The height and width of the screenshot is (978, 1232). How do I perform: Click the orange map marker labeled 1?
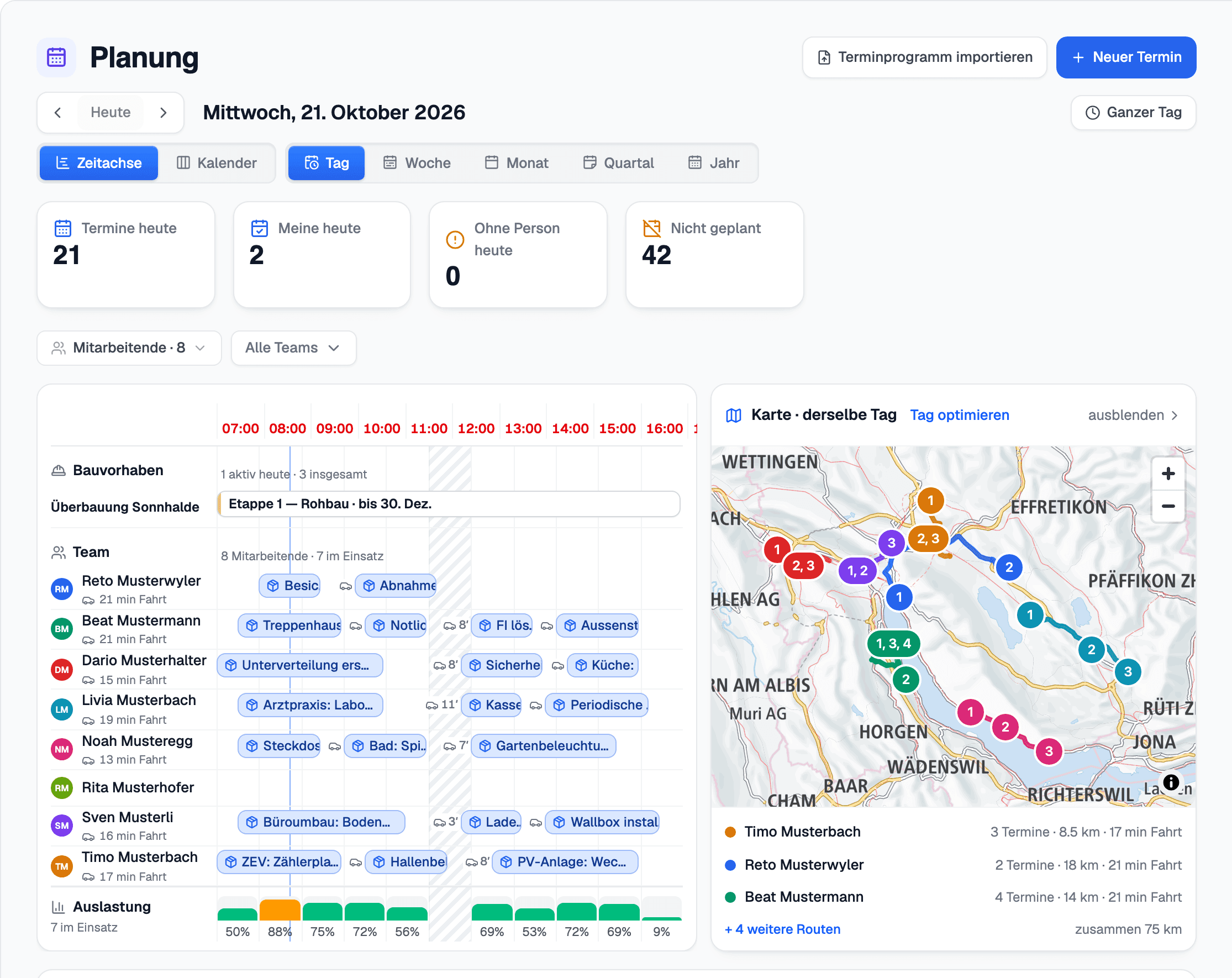(x=930, y=501)
